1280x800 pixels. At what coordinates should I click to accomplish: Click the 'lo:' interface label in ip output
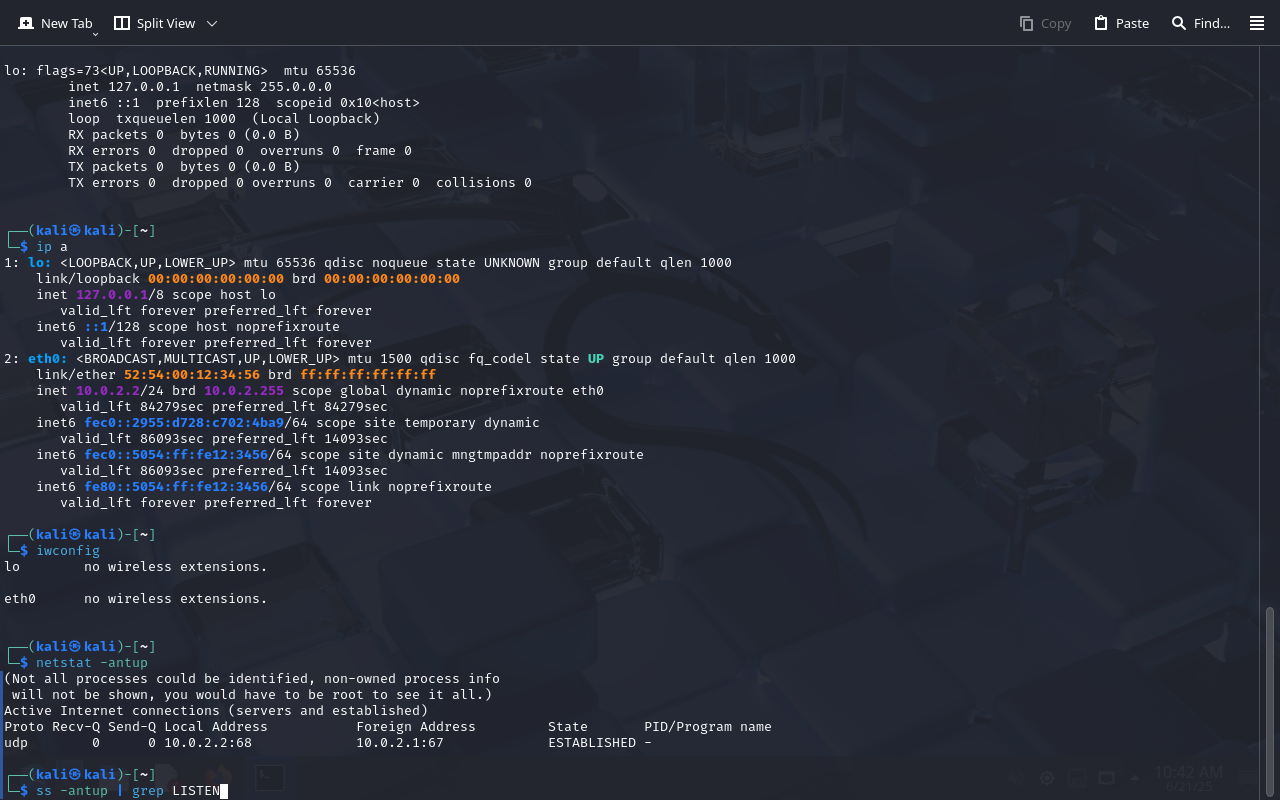40,263
